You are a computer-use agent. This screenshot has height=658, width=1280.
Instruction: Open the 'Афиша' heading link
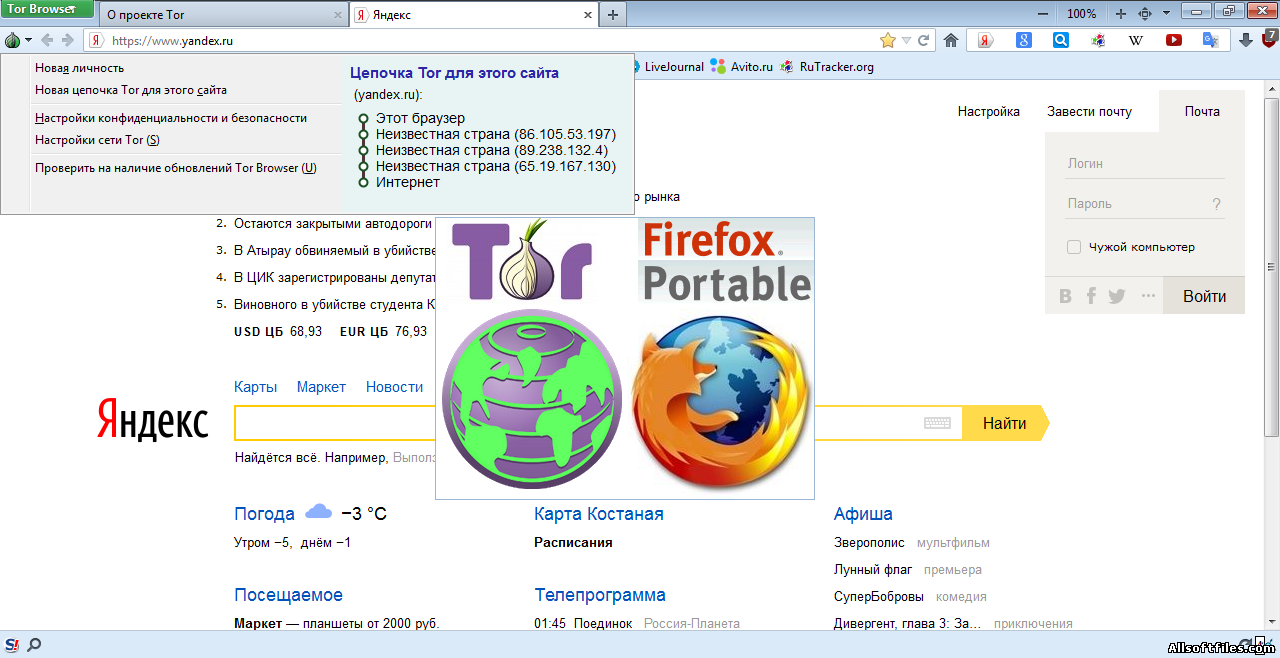click(x=863, y=514)
